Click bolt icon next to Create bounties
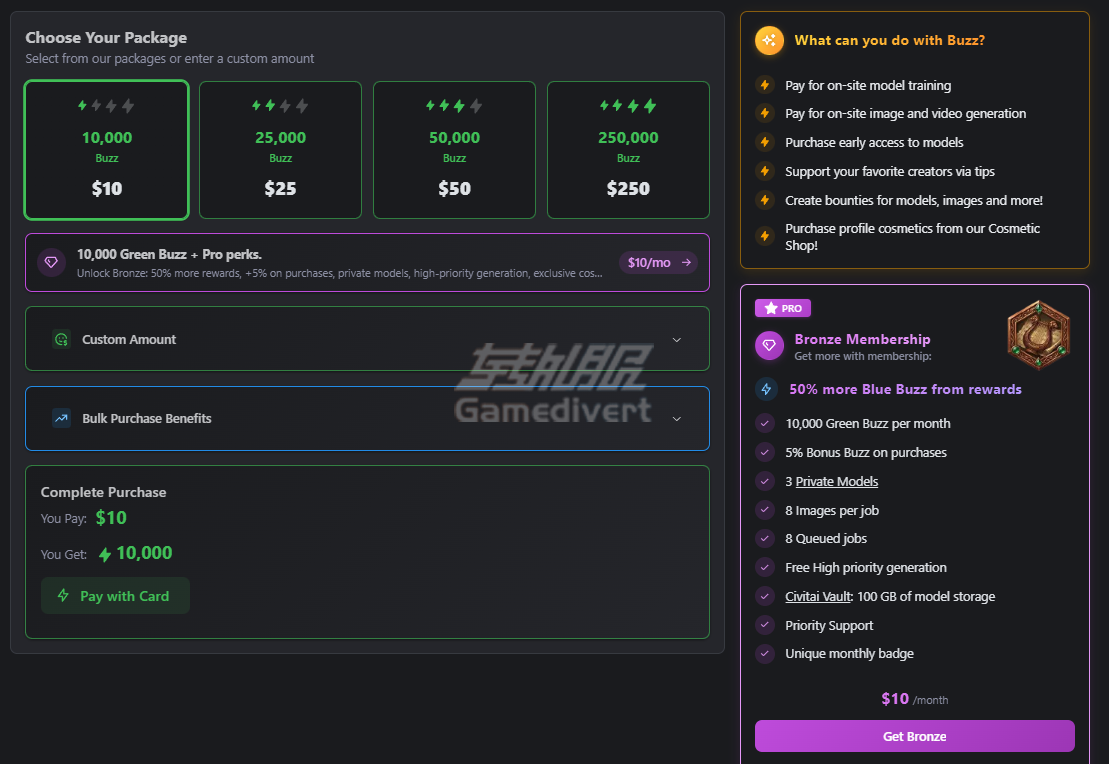 [x=765, y=200]
